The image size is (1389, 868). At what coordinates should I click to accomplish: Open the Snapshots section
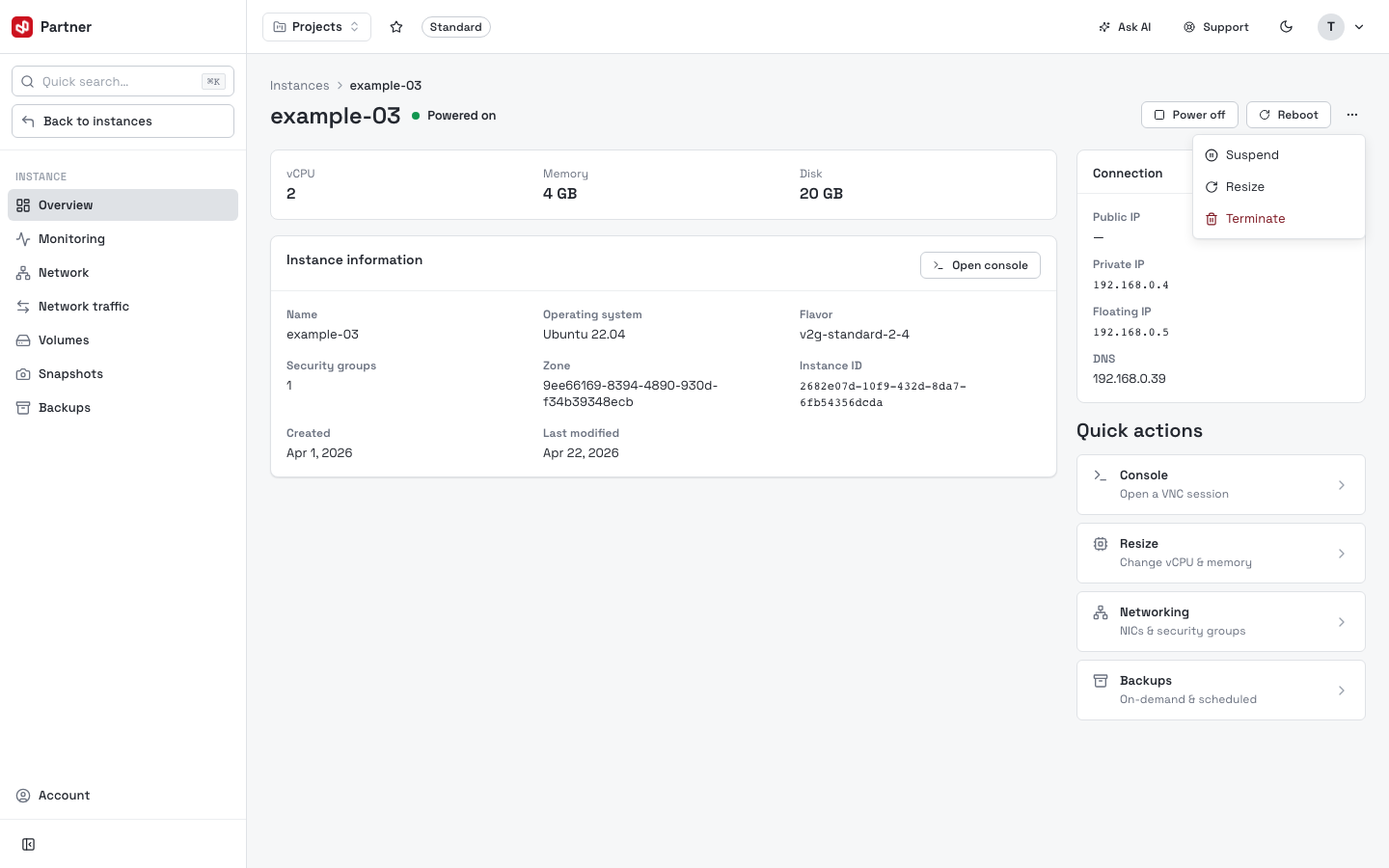(123, 374)
